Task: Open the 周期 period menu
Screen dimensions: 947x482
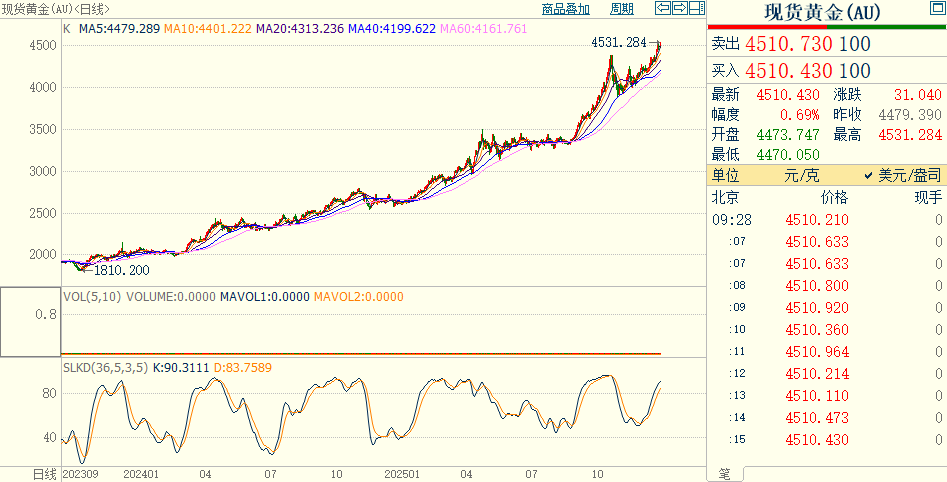Action: tap(621, 9)
